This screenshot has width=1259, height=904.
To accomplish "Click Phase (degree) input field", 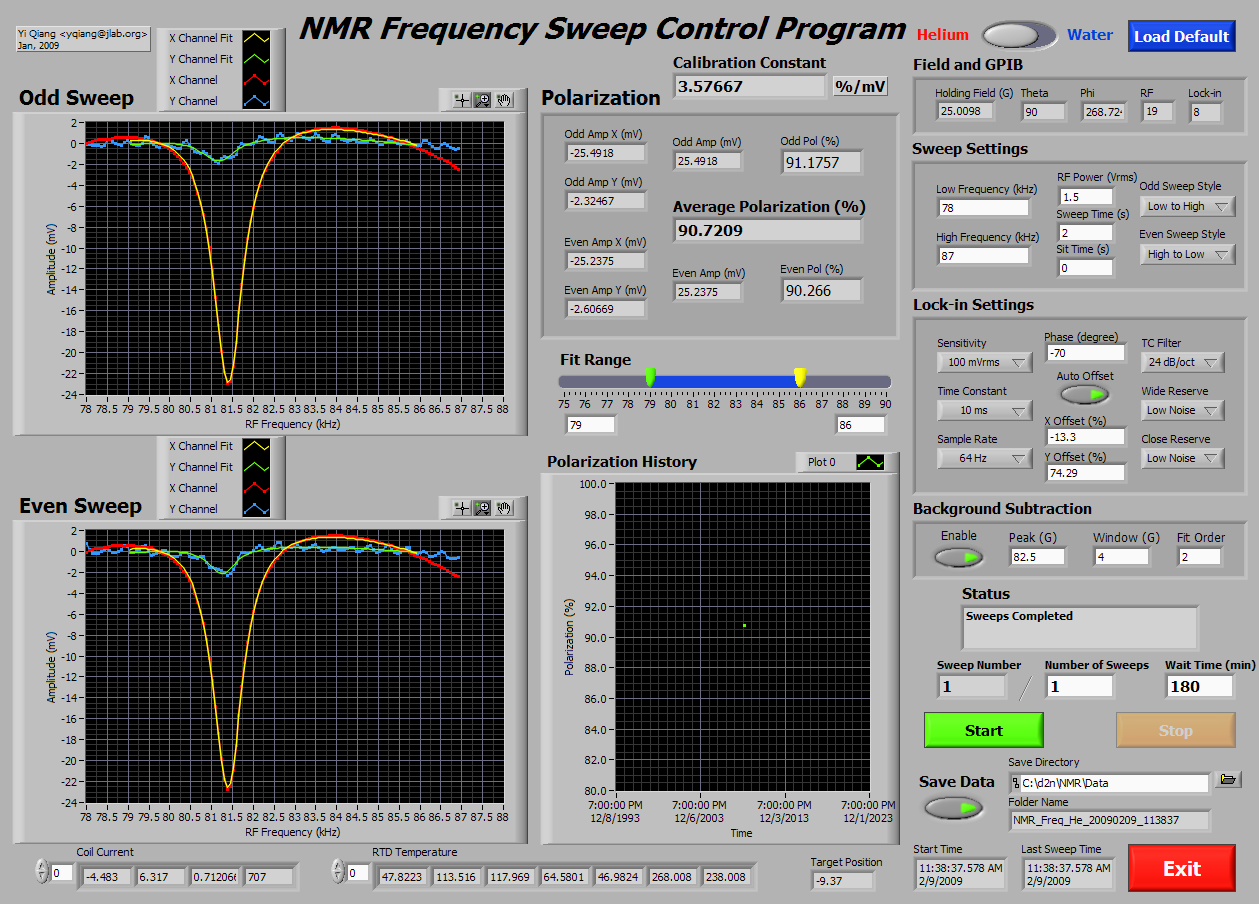I will pyautogui.click(x=1085, y=353).
